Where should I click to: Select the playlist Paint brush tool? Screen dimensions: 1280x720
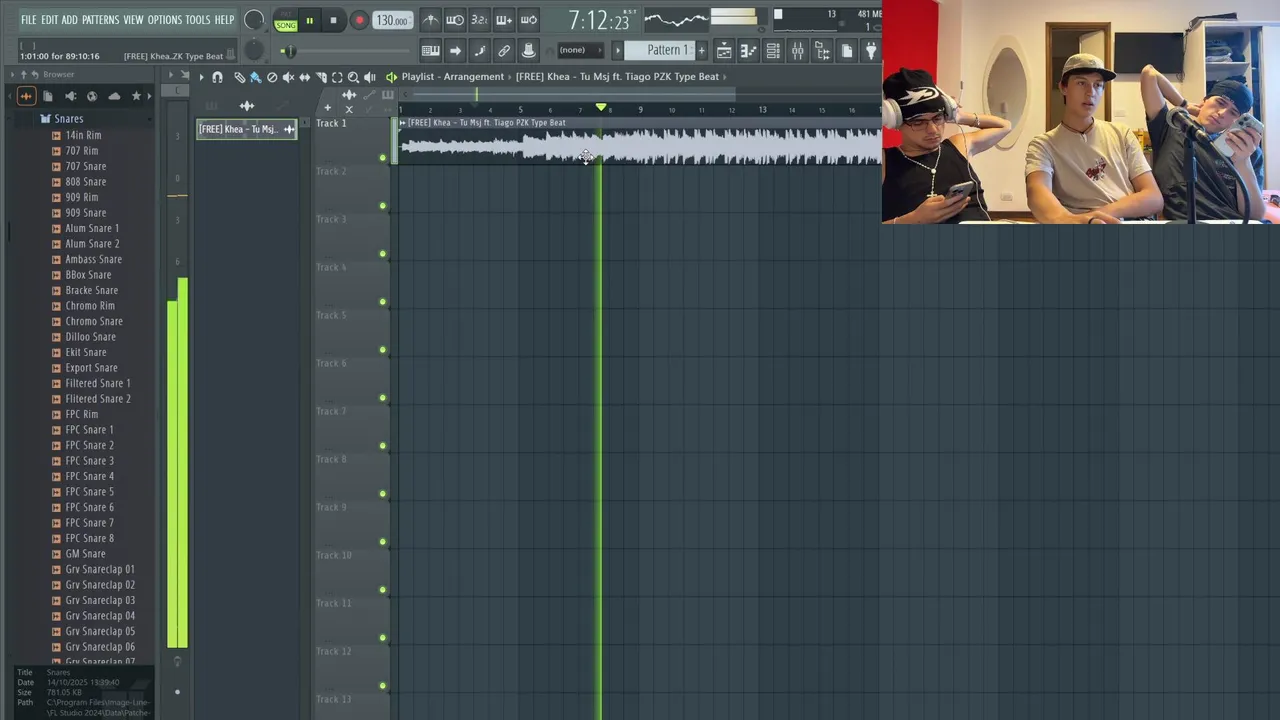pos(255,77)
